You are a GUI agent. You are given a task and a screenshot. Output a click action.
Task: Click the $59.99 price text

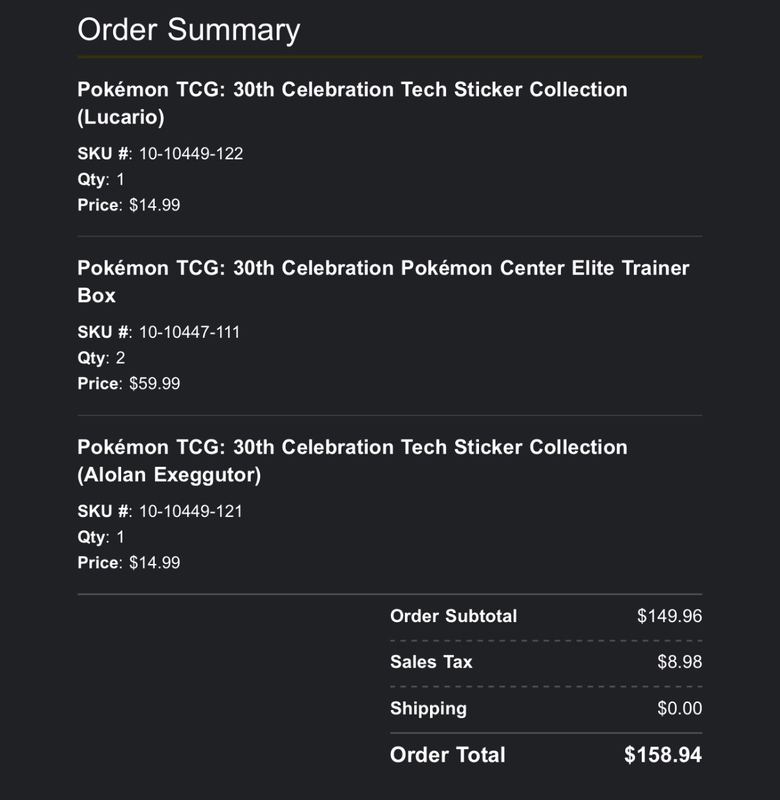(155, 384)
